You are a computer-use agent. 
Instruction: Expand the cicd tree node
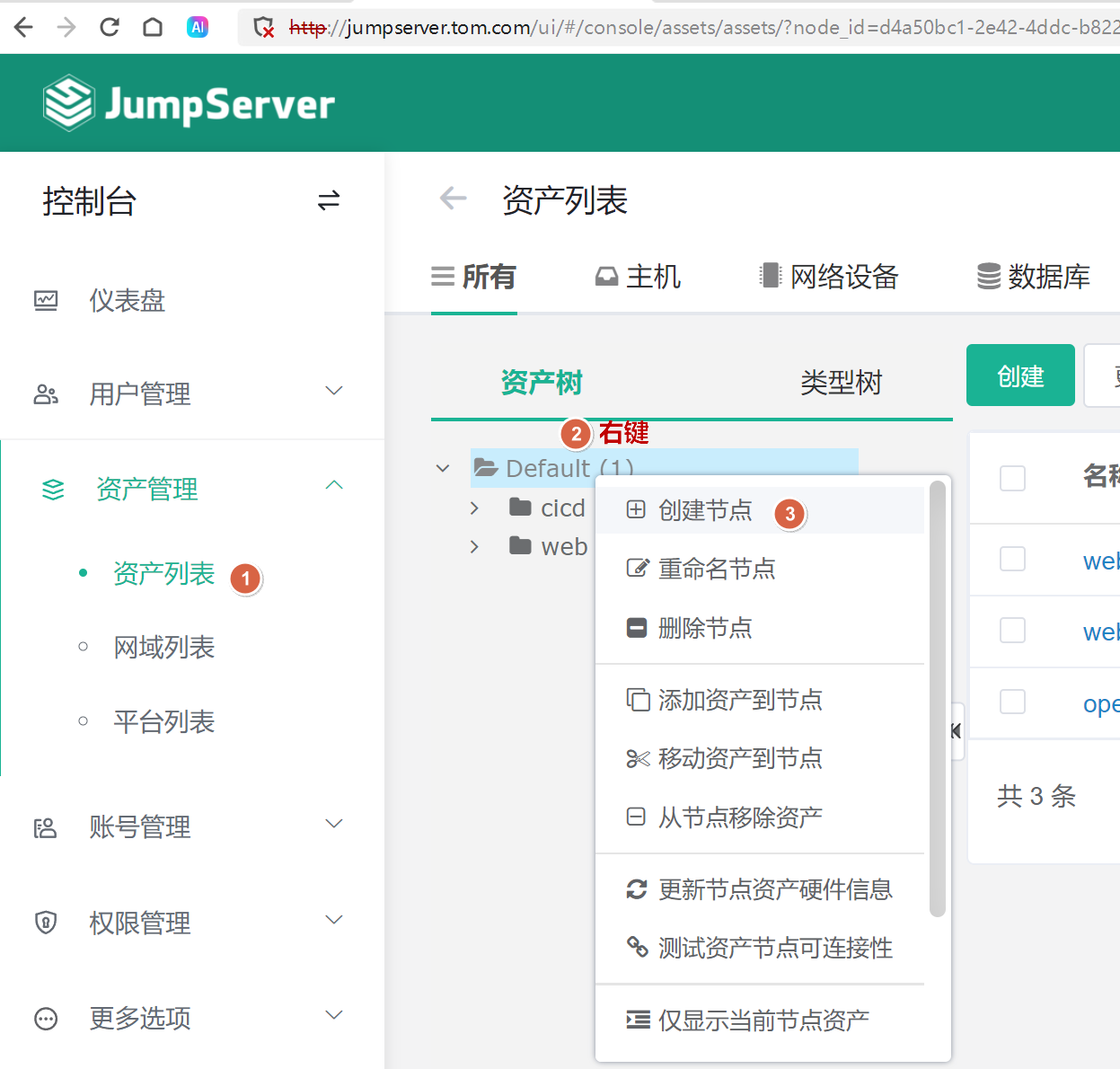475,508
